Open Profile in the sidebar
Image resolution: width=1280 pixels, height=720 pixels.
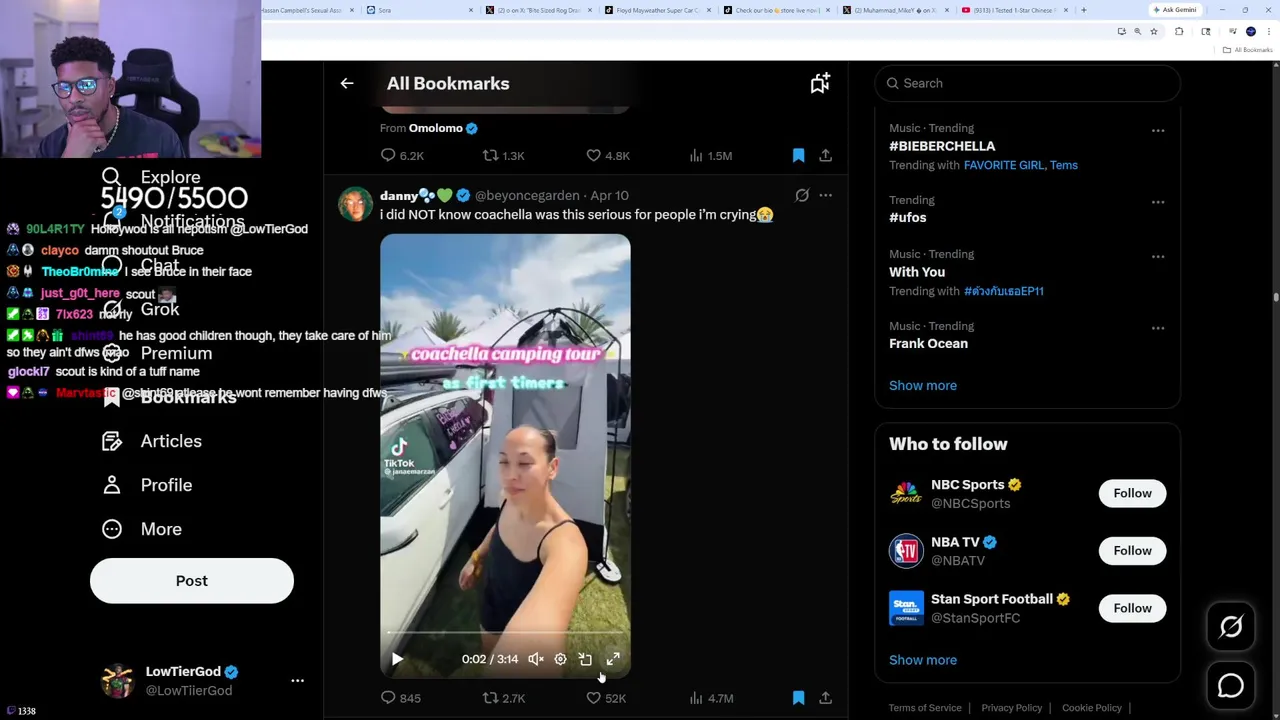(147, 485)
